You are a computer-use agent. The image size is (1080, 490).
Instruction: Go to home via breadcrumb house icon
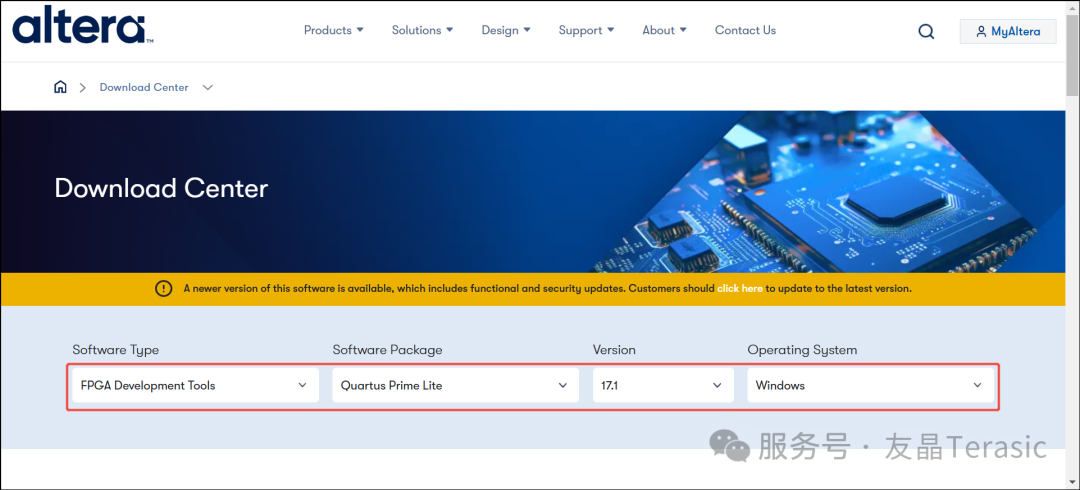click(61, 87)
